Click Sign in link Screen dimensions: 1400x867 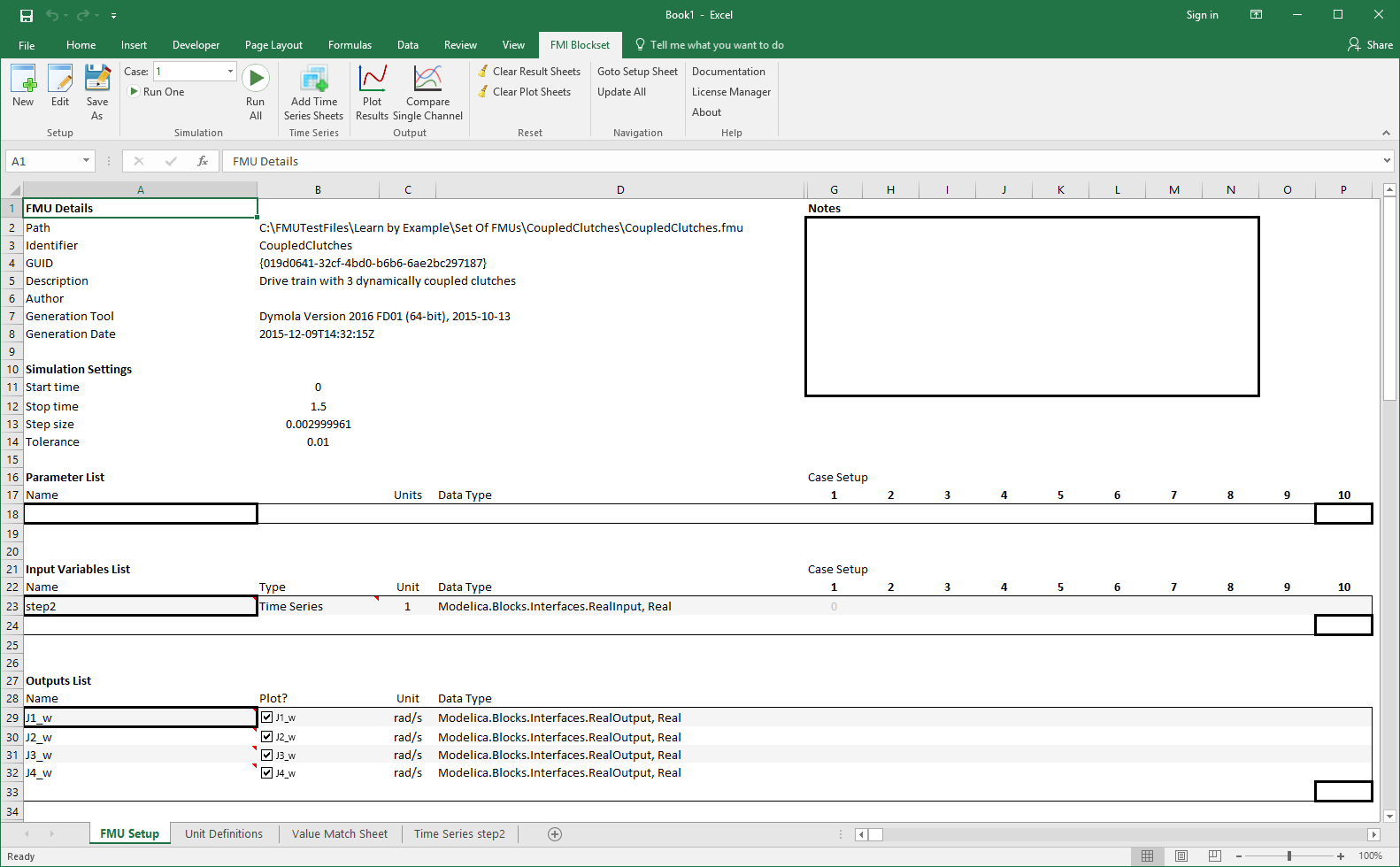(x=1202, y=15)
